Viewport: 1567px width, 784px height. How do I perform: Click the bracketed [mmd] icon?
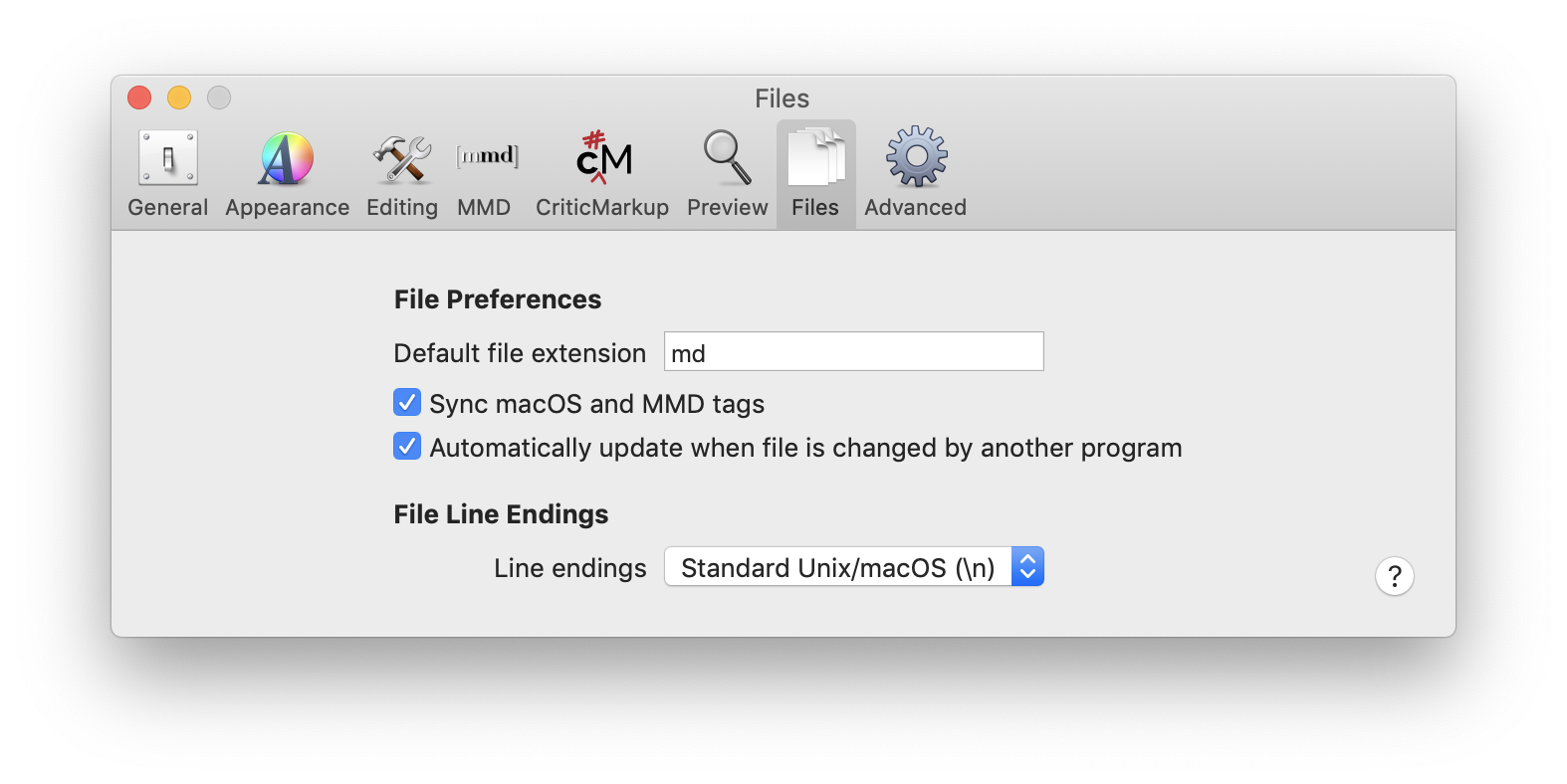click(x=487, y=156)
